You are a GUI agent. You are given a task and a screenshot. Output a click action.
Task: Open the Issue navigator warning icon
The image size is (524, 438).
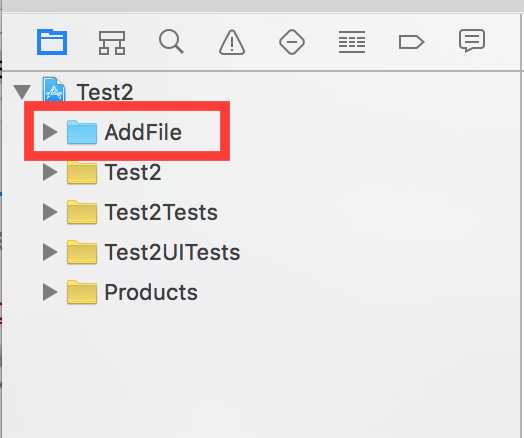(232, 42)
